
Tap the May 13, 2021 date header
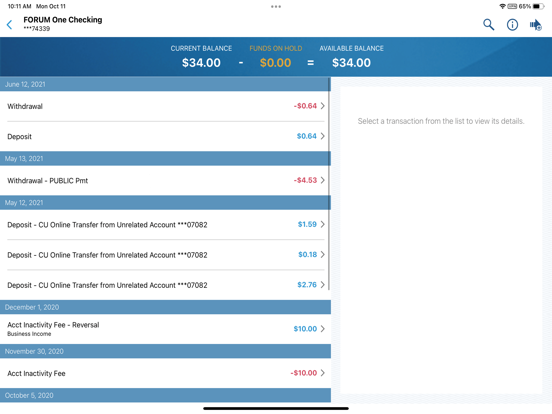coord(165,158)
